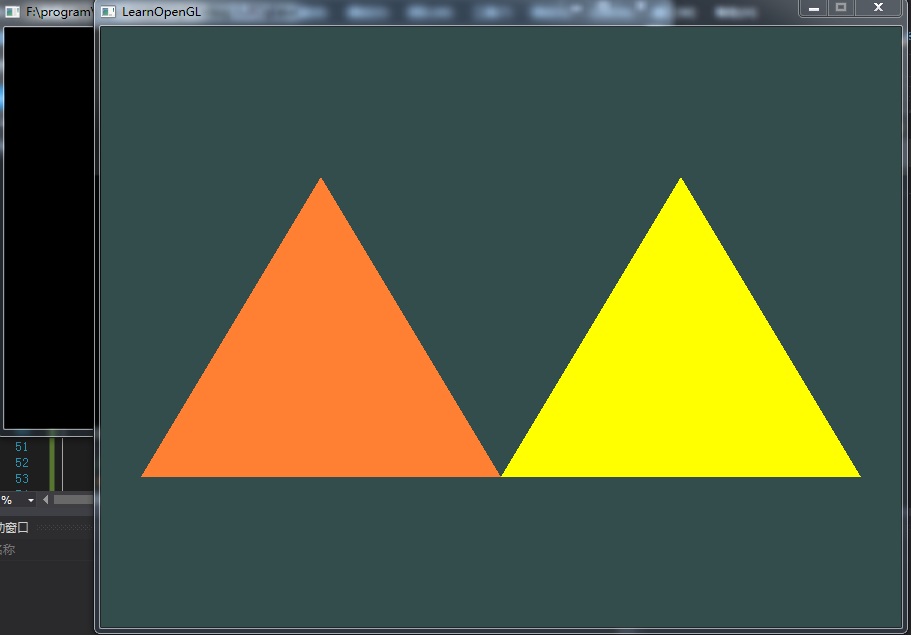Click the console window icon

pyautogui.click(x=13, y=11)
